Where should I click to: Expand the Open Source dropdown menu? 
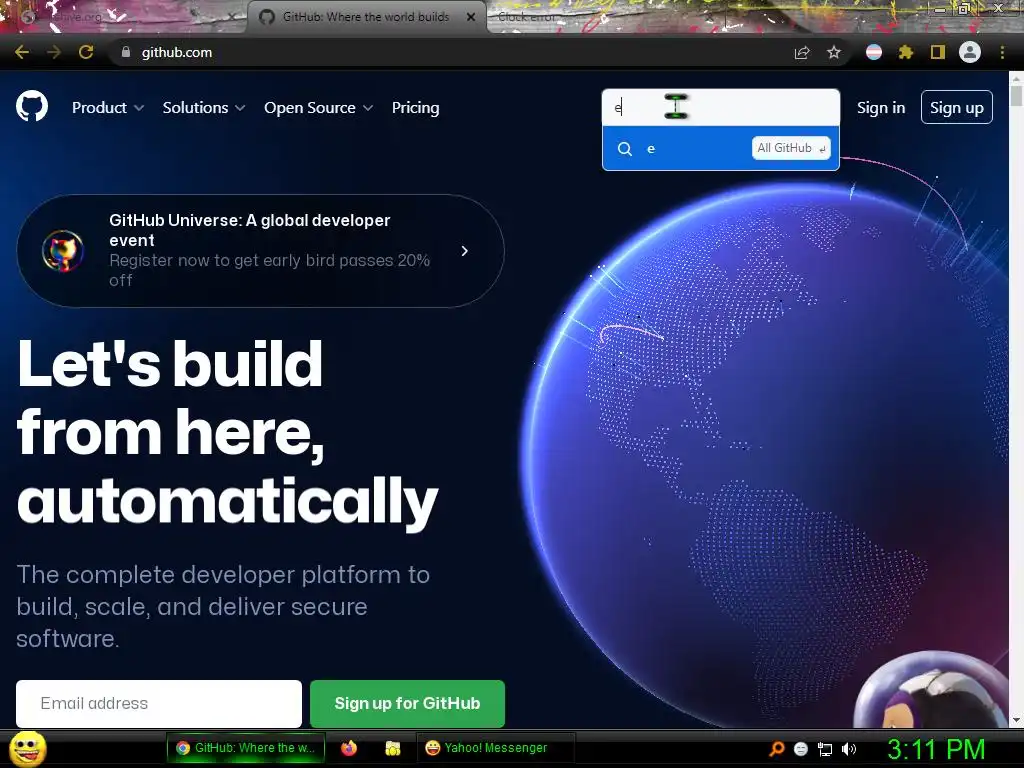click(x=319, y=108)
